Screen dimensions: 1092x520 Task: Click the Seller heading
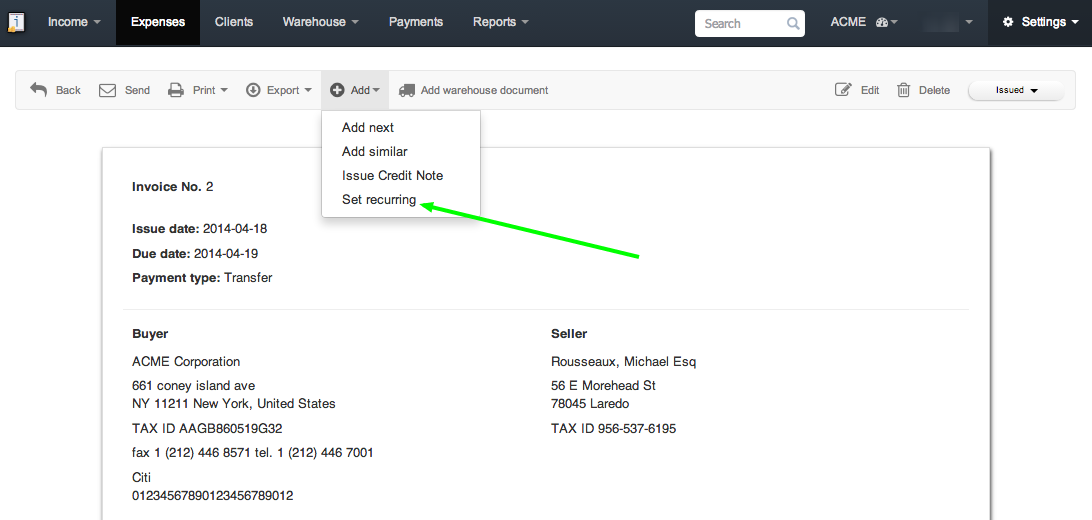[569, 334]
